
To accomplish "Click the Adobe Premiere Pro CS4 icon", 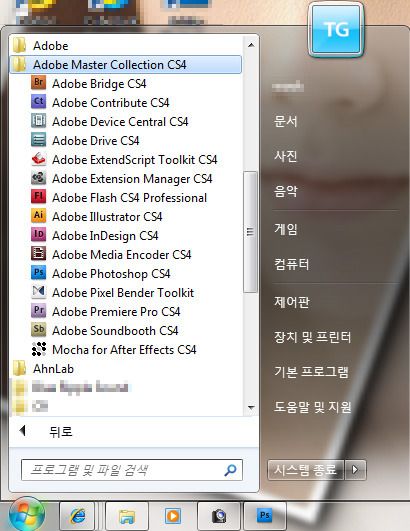I will [38, 310].
